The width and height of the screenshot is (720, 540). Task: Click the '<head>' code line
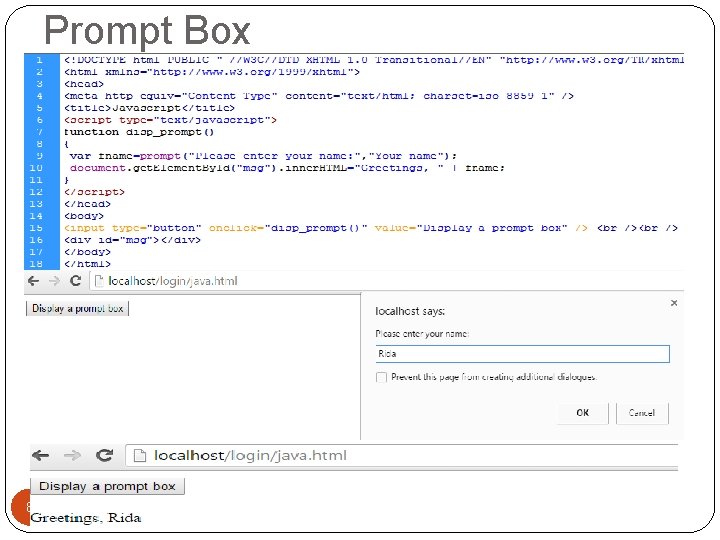[x=84, y=84]
